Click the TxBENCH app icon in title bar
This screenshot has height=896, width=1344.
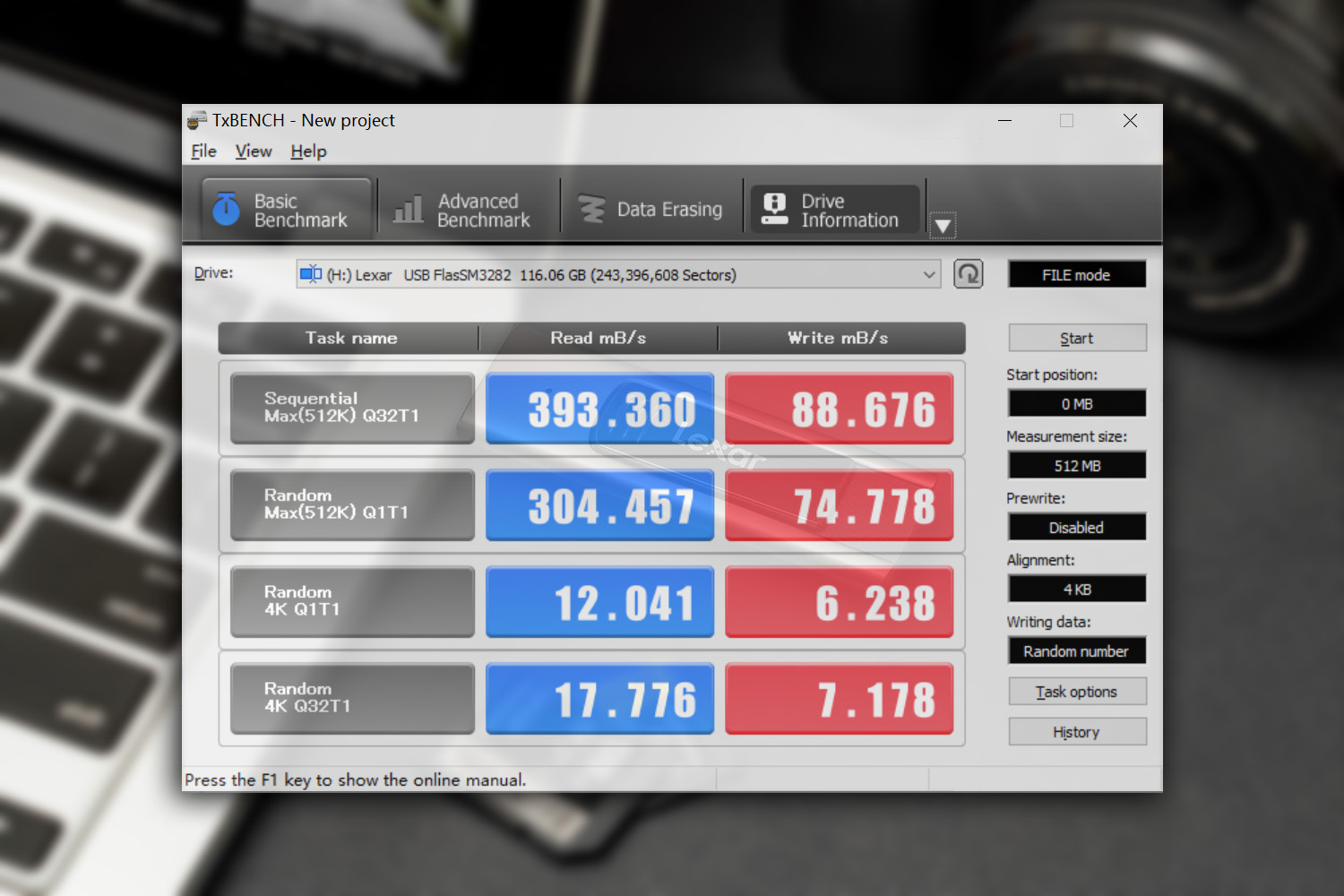click(x=196, y=120)
